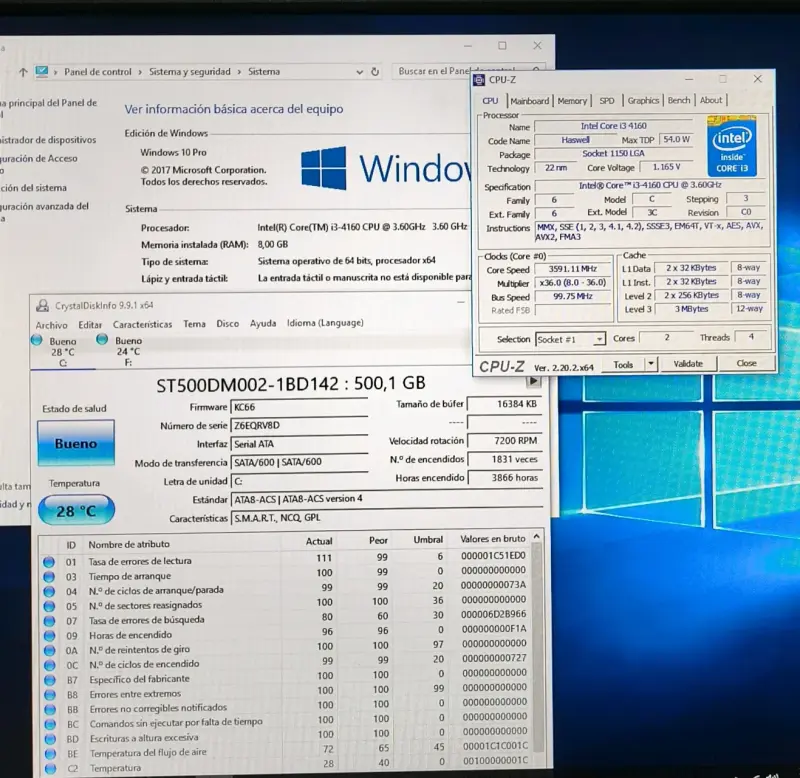
Task: Click status dot for Errores entre extremos
Action: click(50, 694)
